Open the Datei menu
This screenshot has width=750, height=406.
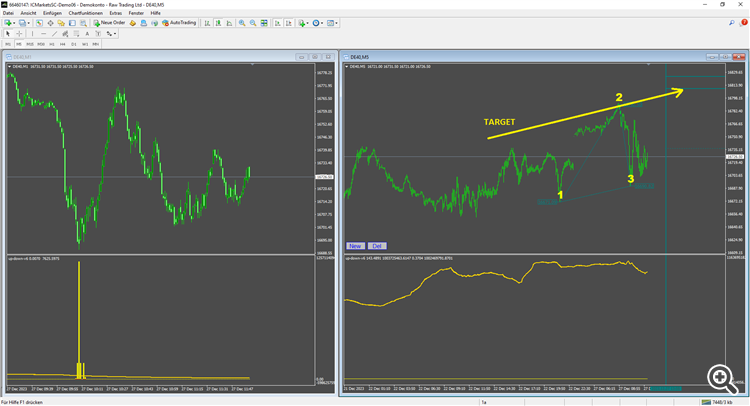click(8, 13)
